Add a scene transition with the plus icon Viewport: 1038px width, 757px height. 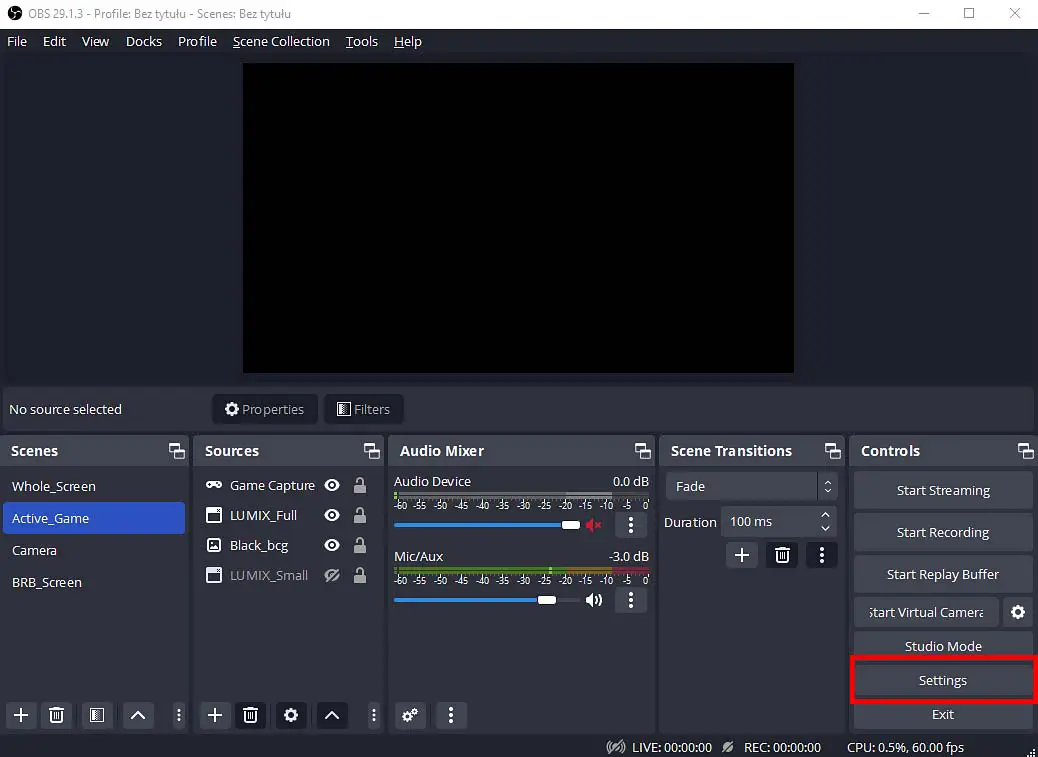click(x=741, y=555)
